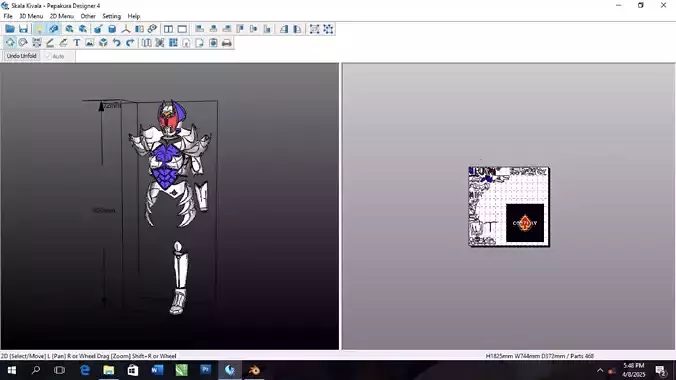Viewport: 676px width, 380px height.
Task: Click the Undo Unfold button
Action: click(22, 56)
